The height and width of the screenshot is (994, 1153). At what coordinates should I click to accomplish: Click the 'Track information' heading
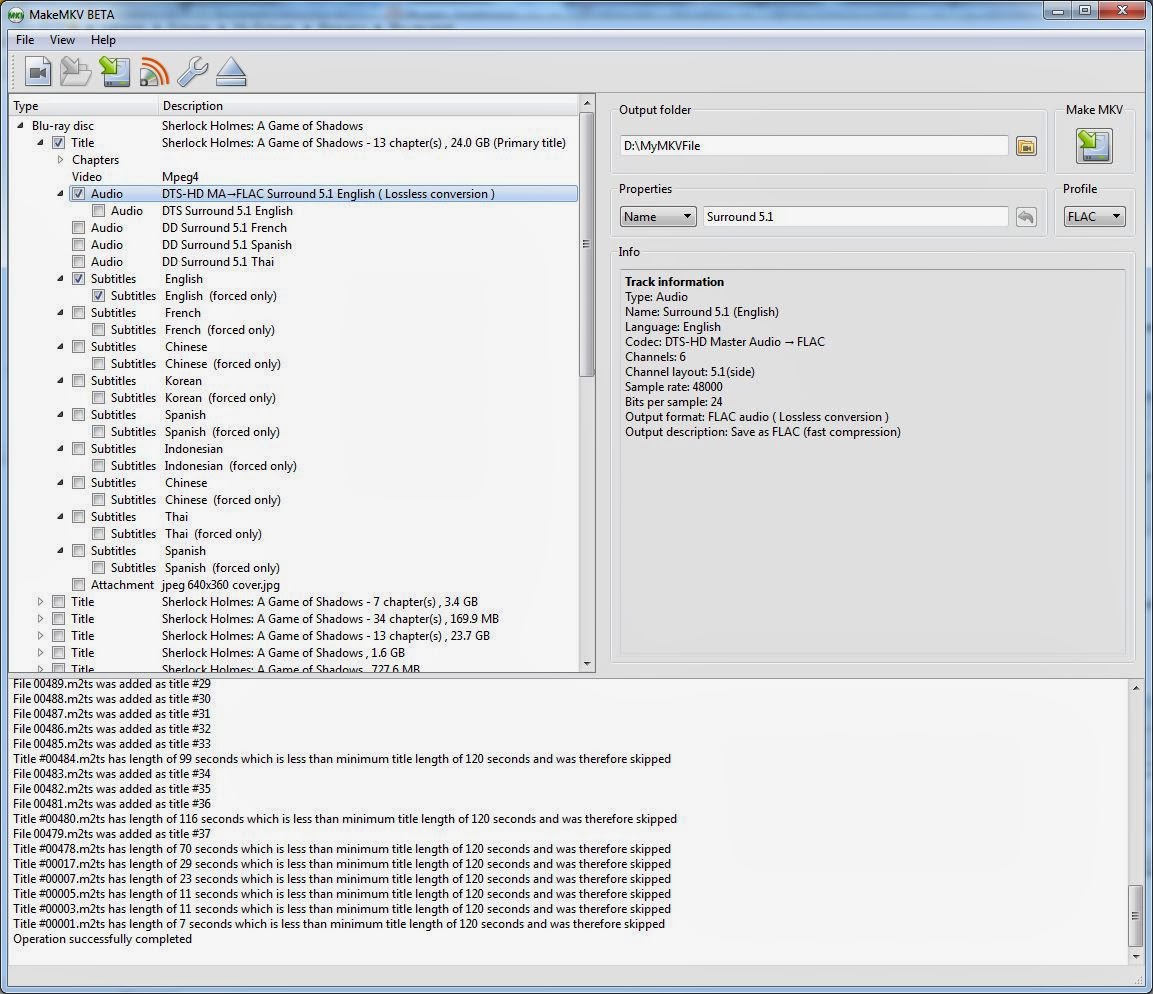pyautogui.click(x=674, y=282)
